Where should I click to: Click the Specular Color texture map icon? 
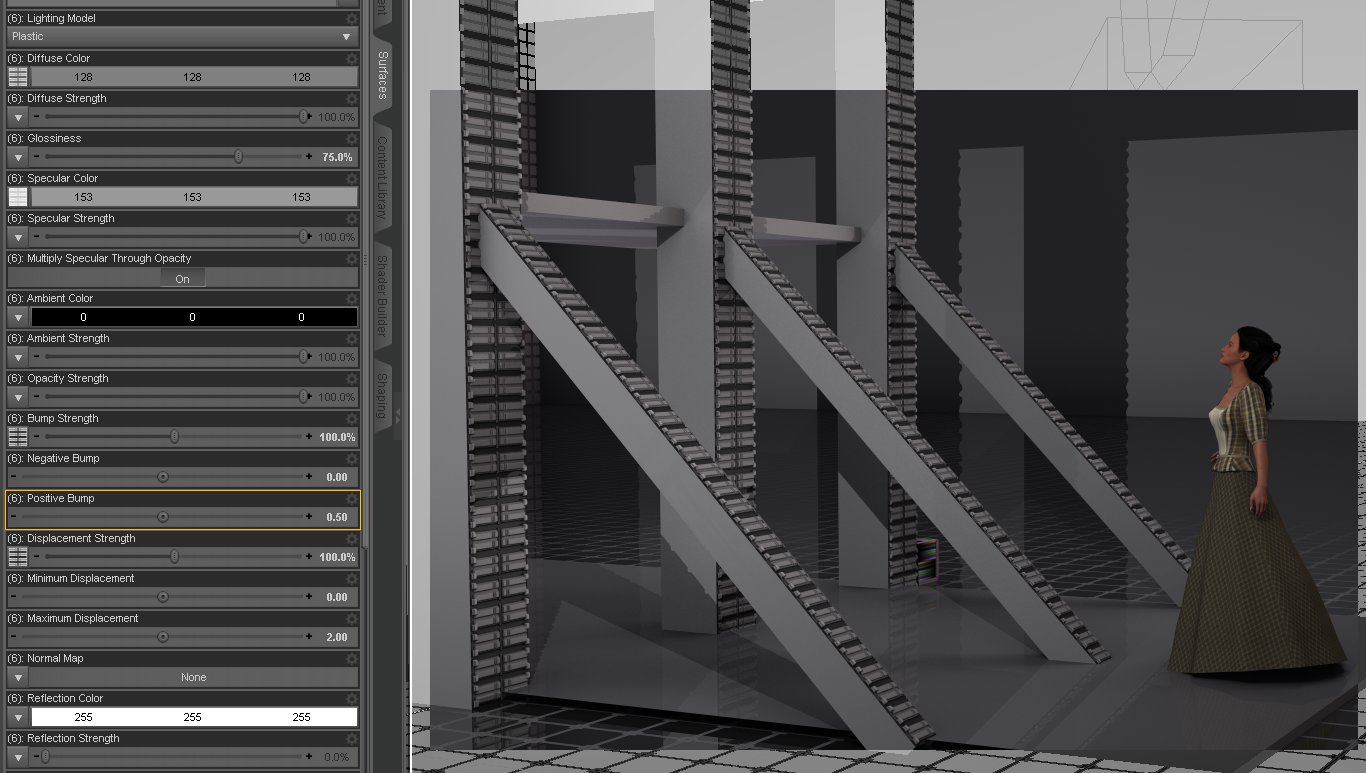point(18,197)
